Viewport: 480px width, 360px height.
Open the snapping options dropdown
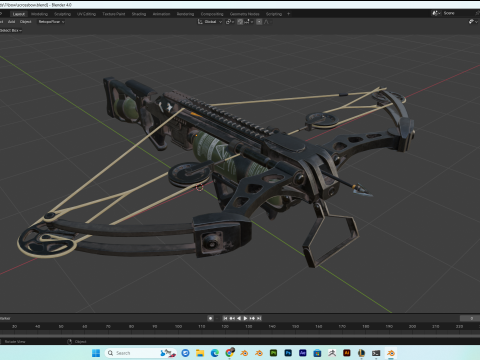(249, 22)
